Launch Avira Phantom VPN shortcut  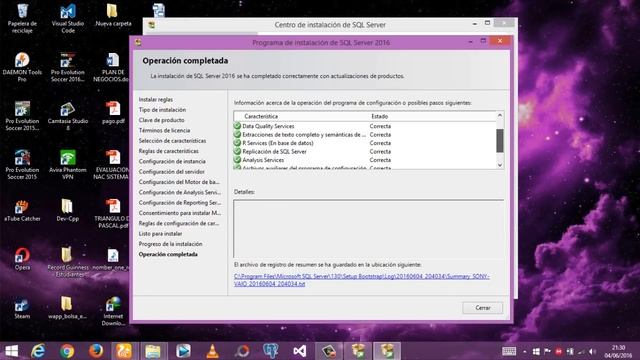coord(68,164)
